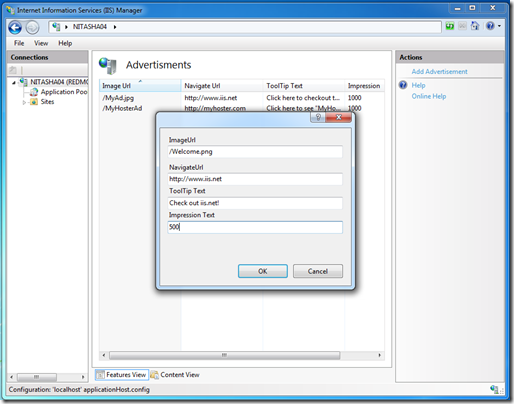Screen dimensions: 514x404
Task: Minimize the IIS Manager window
Action: click(x=458, y=8)
